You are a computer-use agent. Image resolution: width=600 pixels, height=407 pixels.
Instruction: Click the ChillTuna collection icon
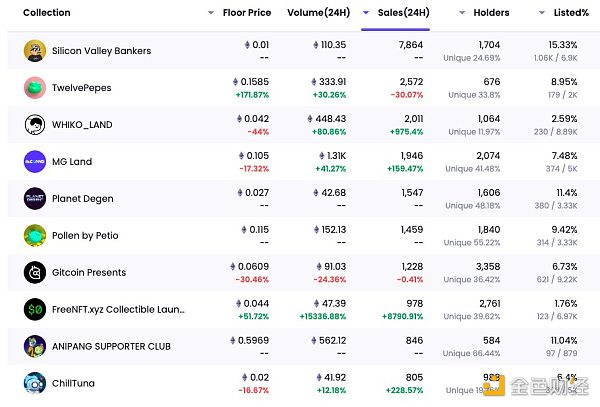coord(35,383)
